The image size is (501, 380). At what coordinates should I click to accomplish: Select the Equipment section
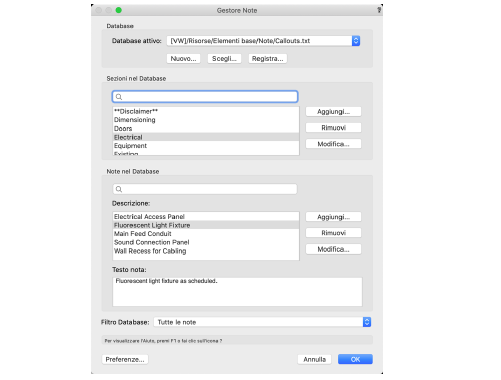(x=206, y=146)
